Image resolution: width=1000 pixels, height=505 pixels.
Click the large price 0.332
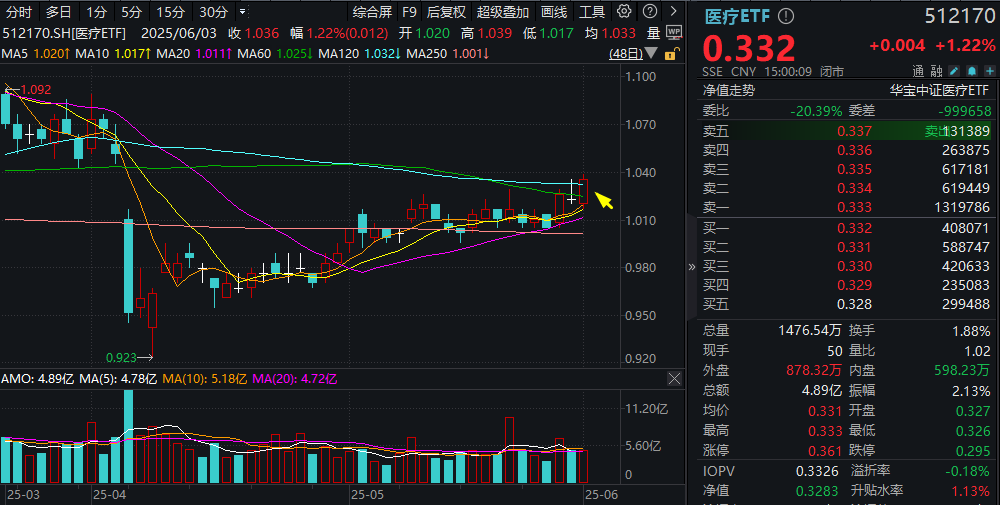click(x=749, y=48)
